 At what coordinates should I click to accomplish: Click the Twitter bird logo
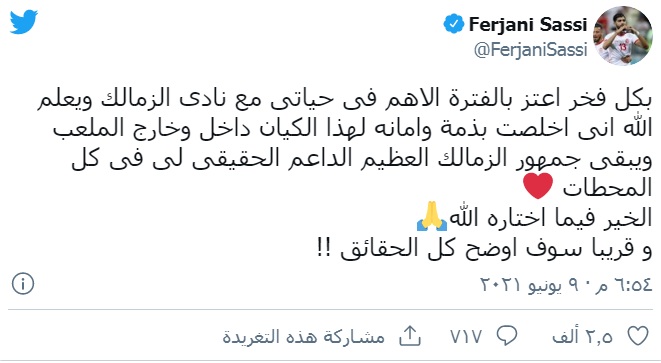pyautogui.click(x=24, y=22)
